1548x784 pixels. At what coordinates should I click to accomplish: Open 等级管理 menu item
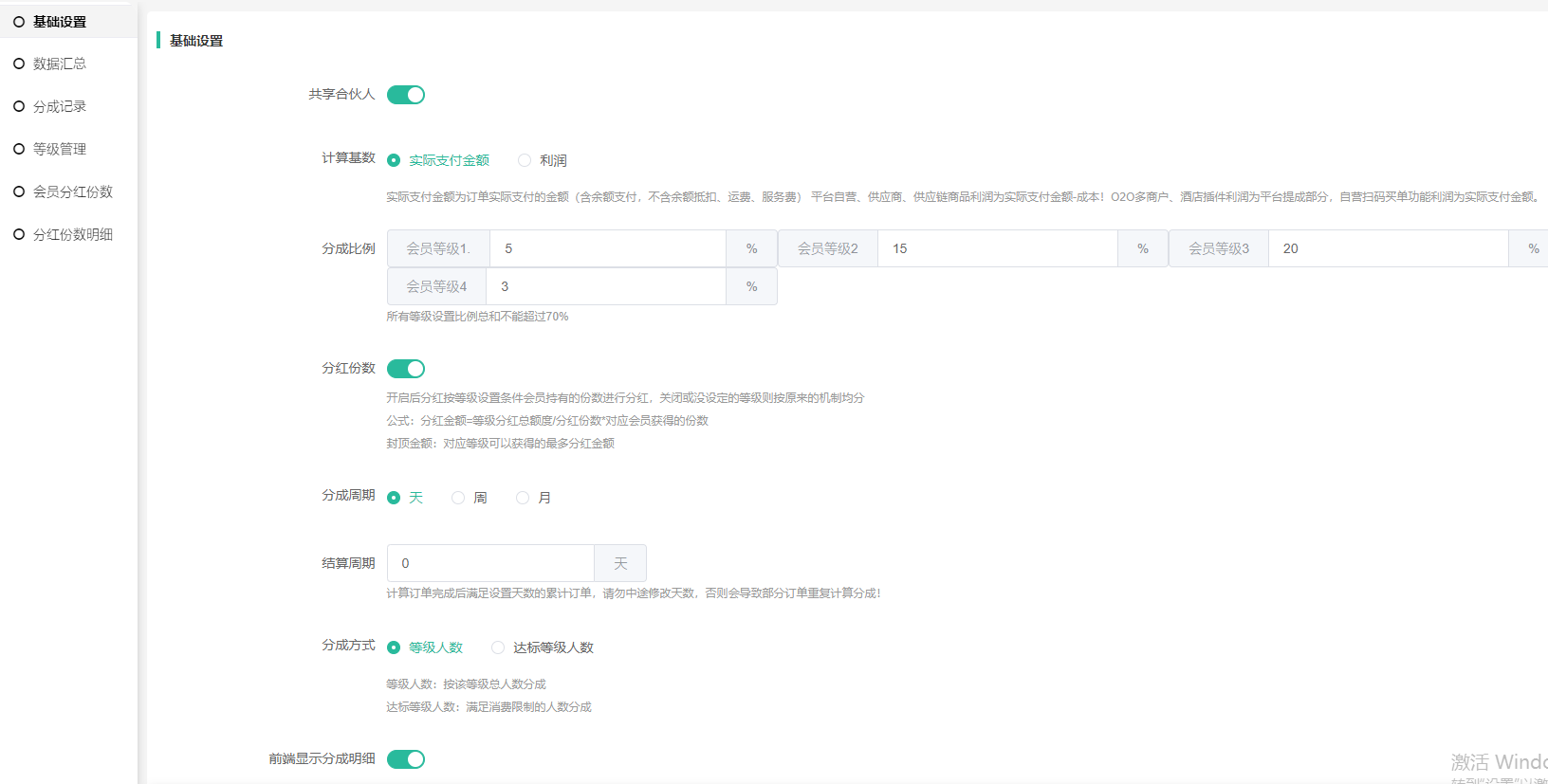coord(59,149)
